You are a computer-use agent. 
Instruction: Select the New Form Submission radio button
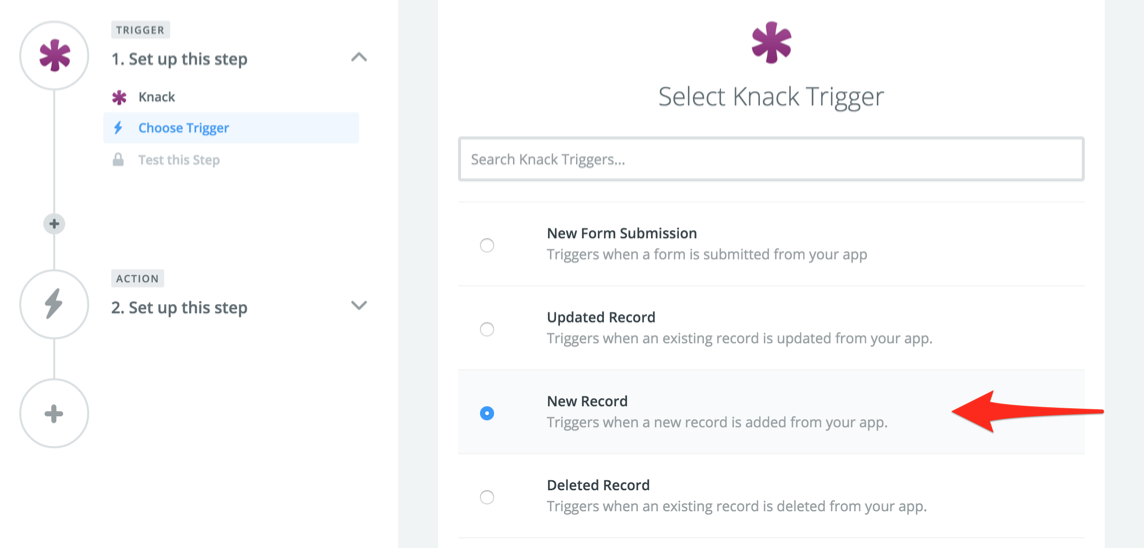[x=487, y=245]
